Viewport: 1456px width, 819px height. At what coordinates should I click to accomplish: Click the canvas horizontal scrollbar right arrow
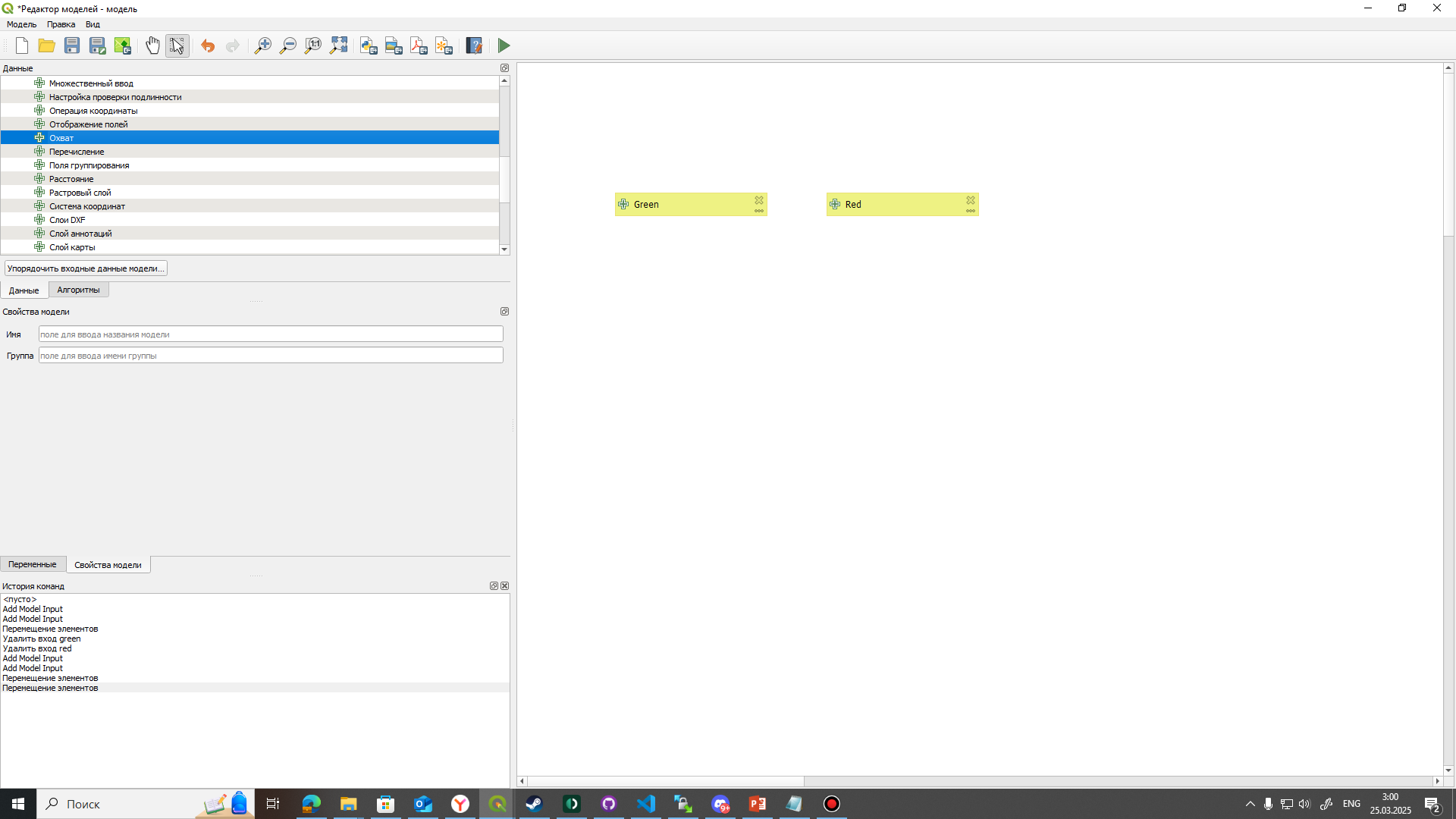point(1437,781)
